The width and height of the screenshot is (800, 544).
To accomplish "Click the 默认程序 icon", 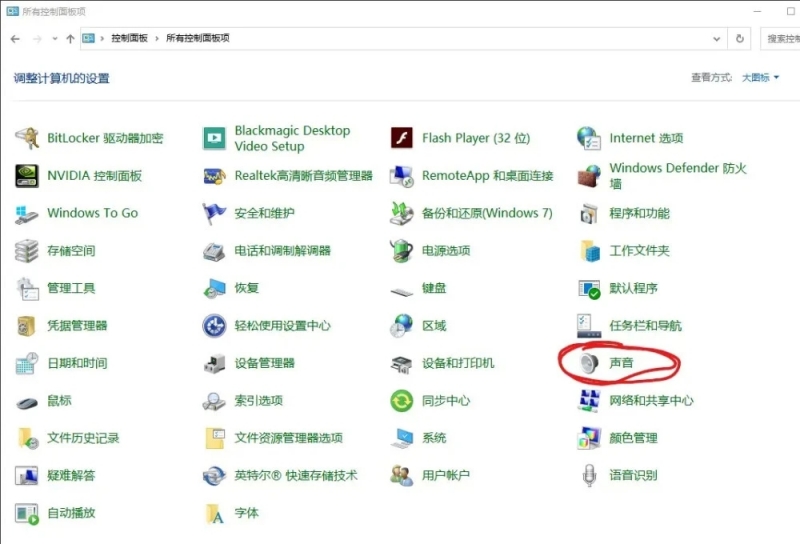I will pyautogui.click(x=589, y=288).
